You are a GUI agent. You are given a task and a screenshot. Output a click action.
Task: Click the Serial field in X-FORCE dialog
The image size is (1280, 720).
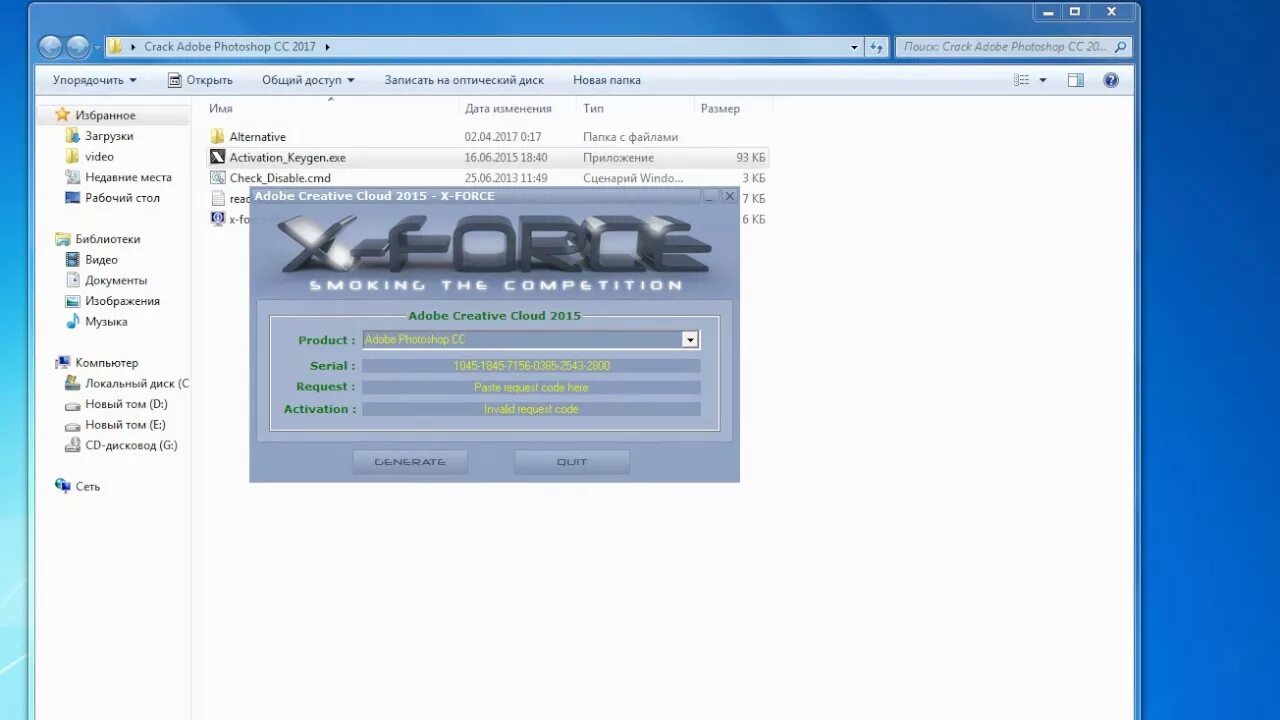[531, 366]
